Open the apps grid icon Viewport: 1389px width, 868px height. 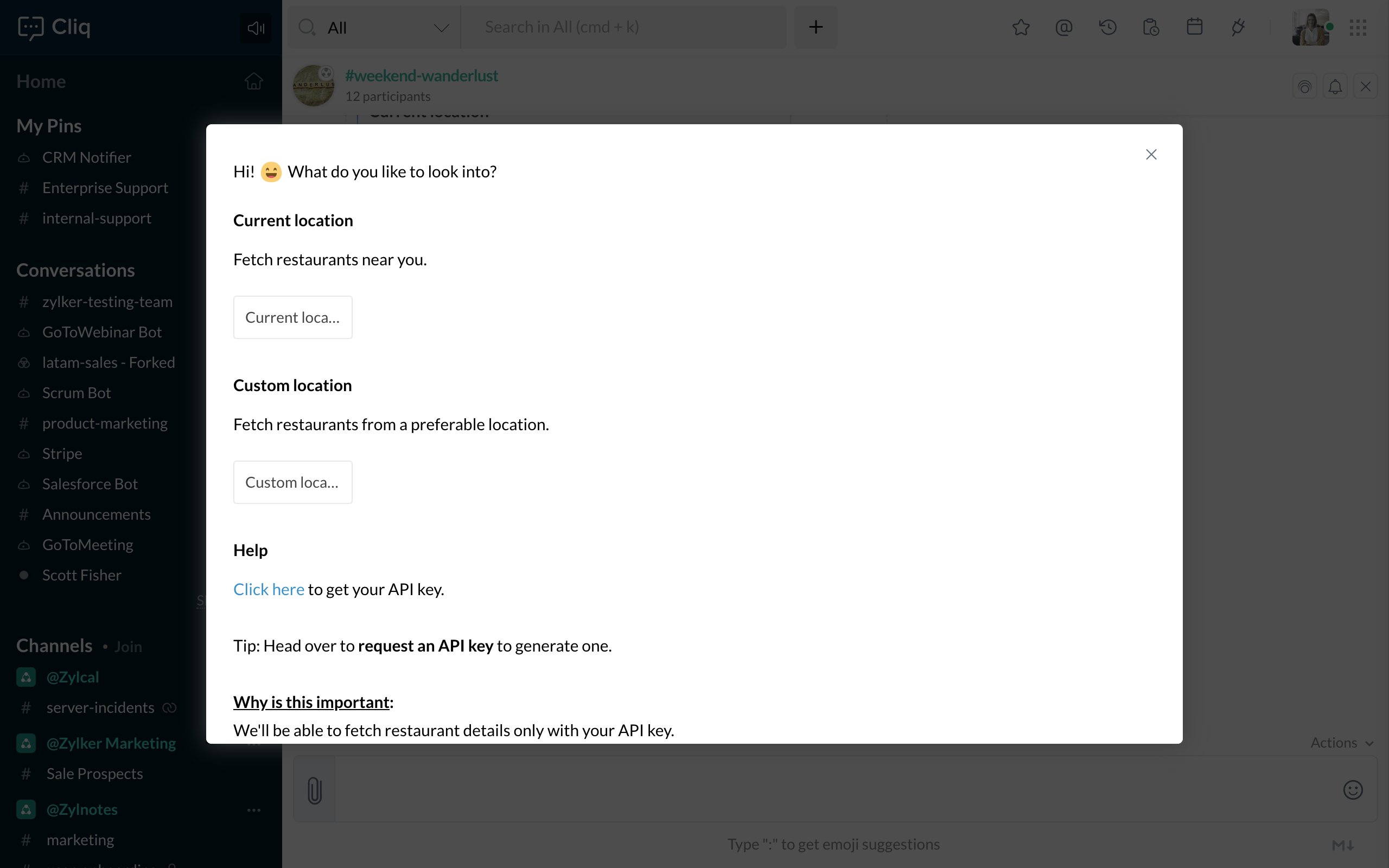(1358, 27)
